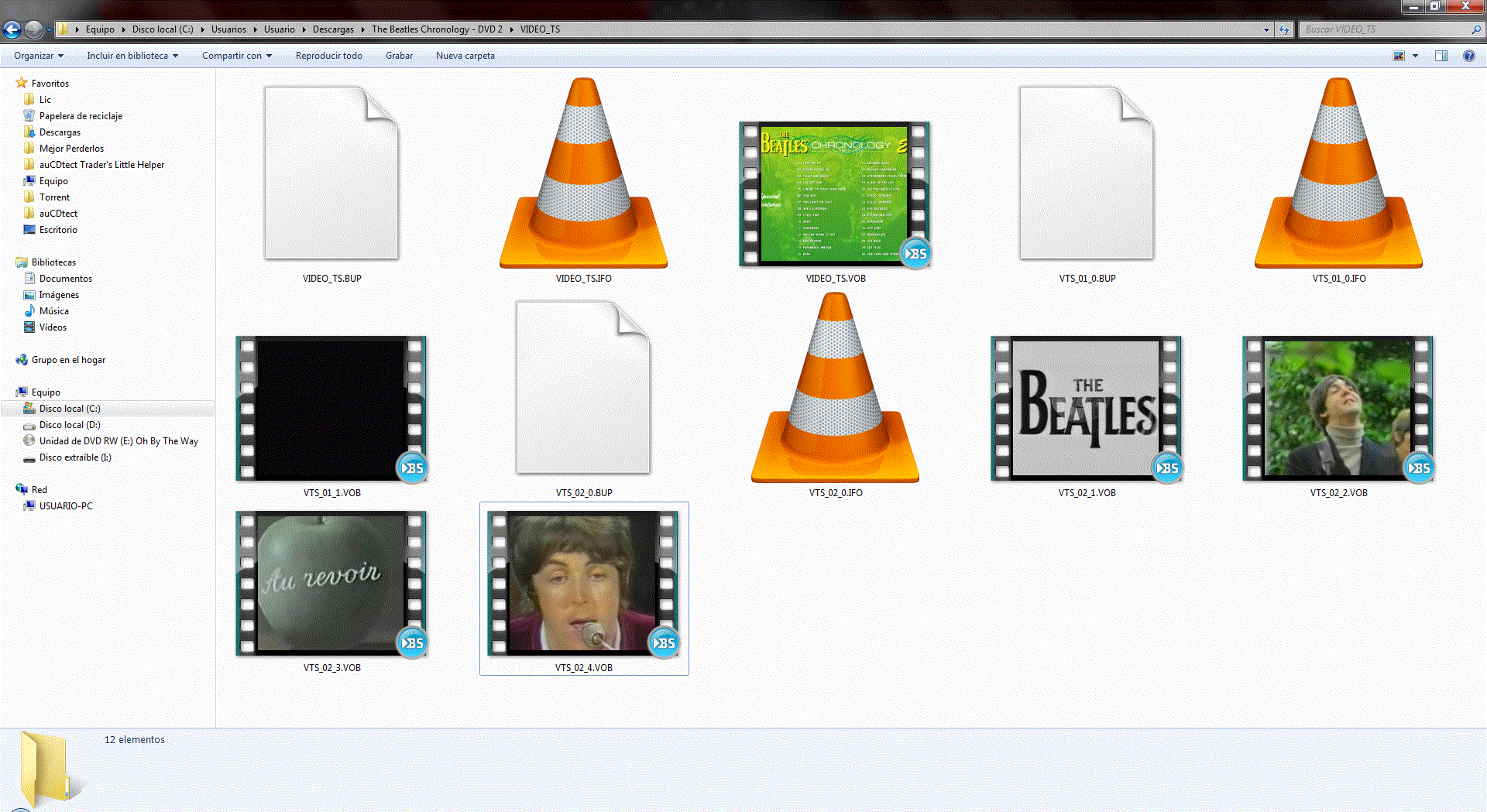Select the VTS_02_0.BUP blank file icon
The image size is (1487, 812).
point(583,387)
